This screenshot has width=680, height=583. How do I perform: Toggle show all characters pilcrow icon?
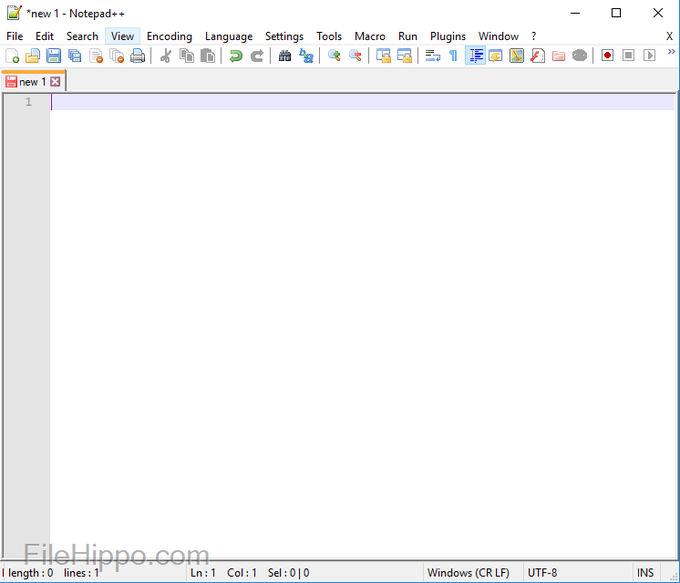pyautogui.click(x=453, y=56)
